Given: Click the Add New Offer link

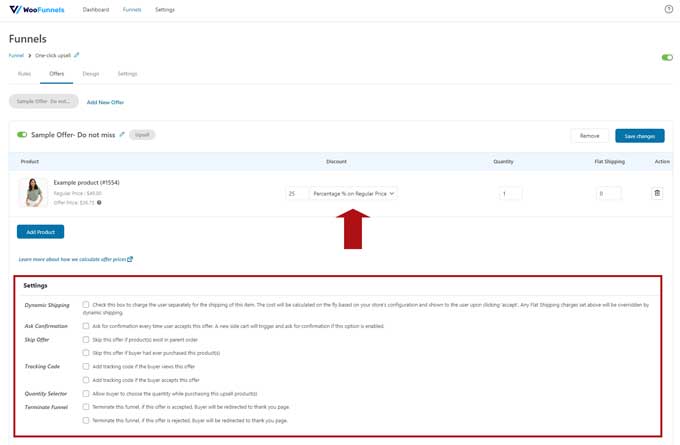Looking at the screenshot, I should (105, 102).
